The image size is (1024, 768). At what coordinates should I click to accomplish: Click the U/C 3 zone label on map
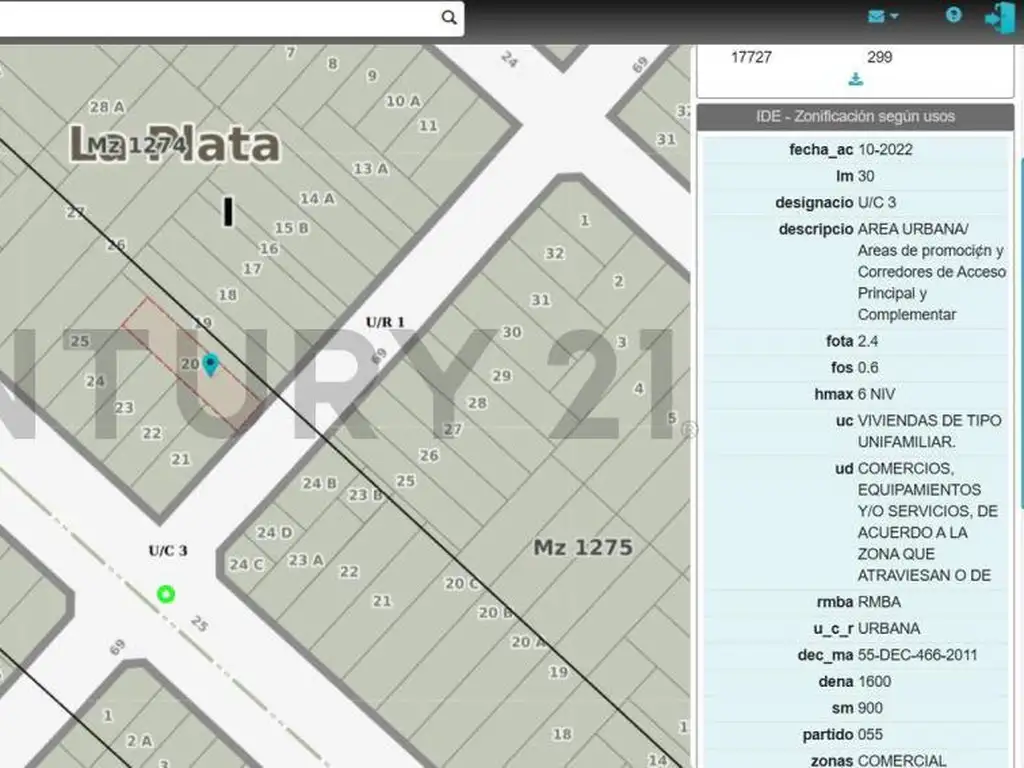coord(167,550)
